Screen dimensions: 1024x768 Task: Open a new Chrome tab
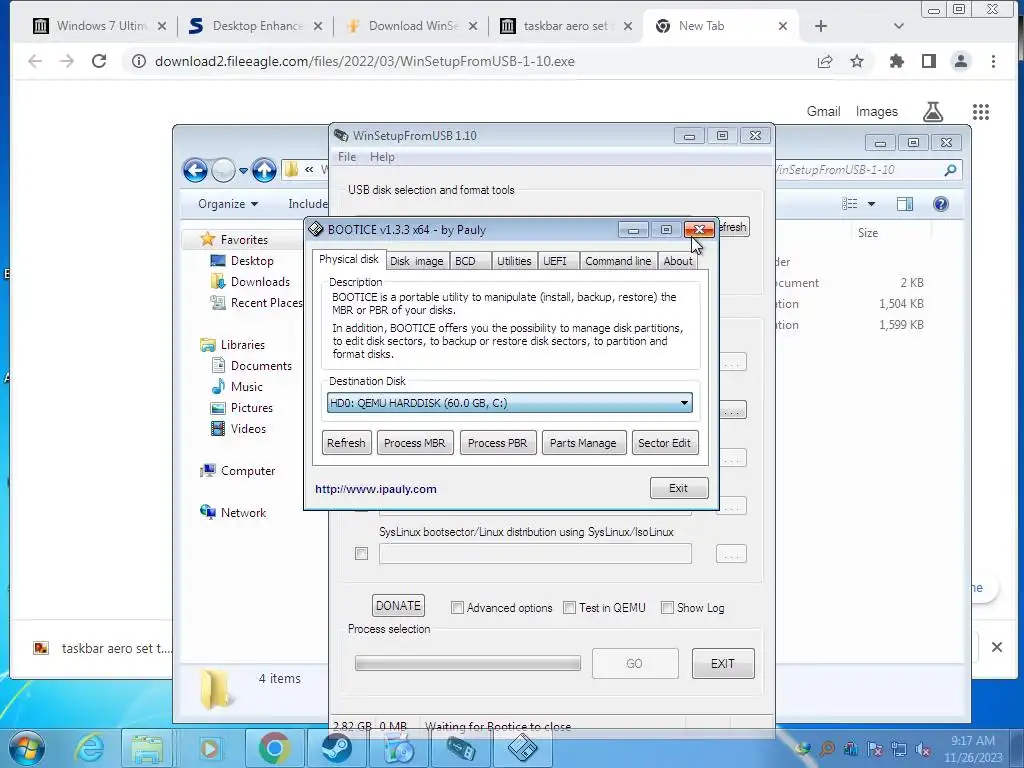[821, 26]
